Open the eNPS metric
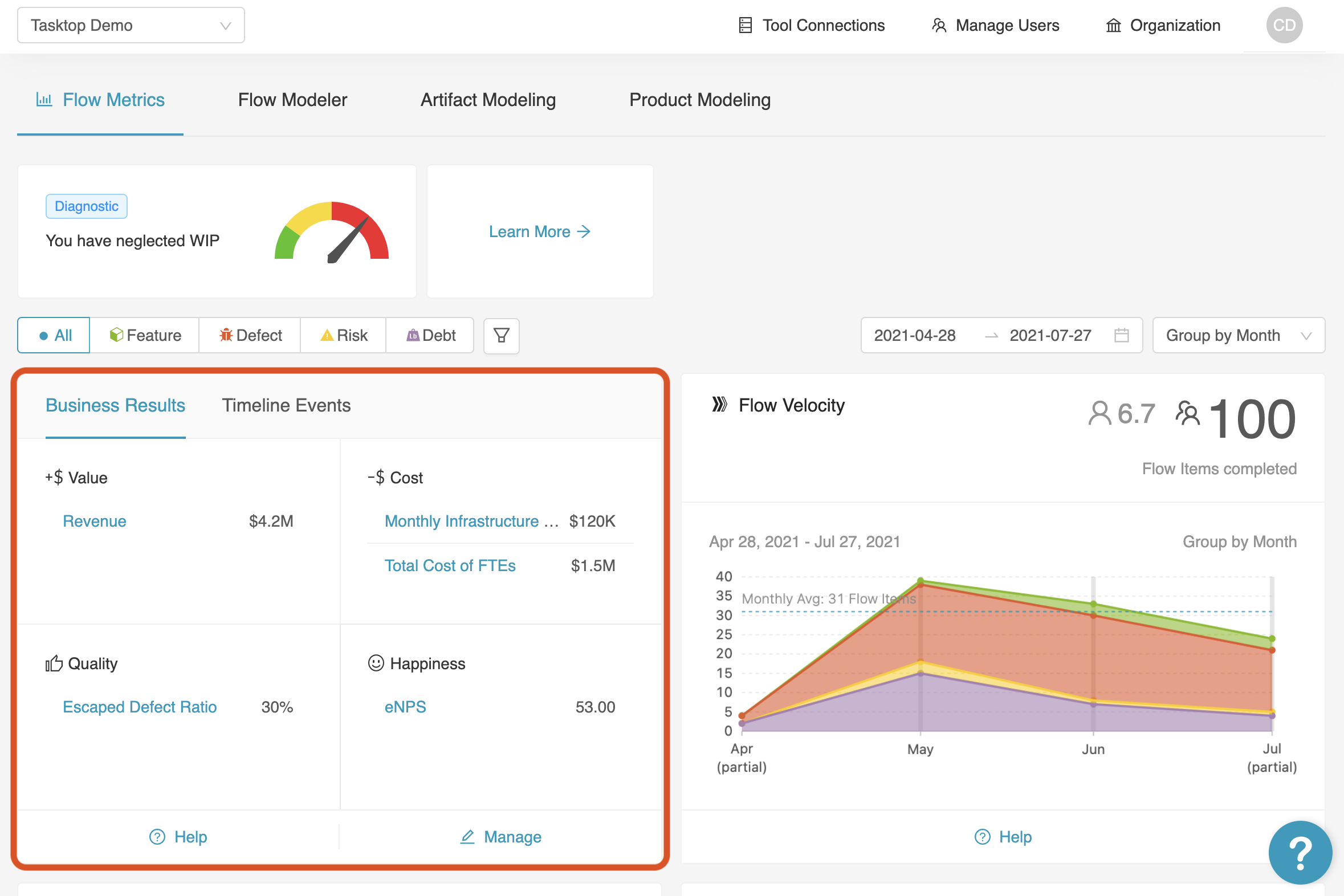Screen dimensions: 1344x896 (x=405, y=707)
